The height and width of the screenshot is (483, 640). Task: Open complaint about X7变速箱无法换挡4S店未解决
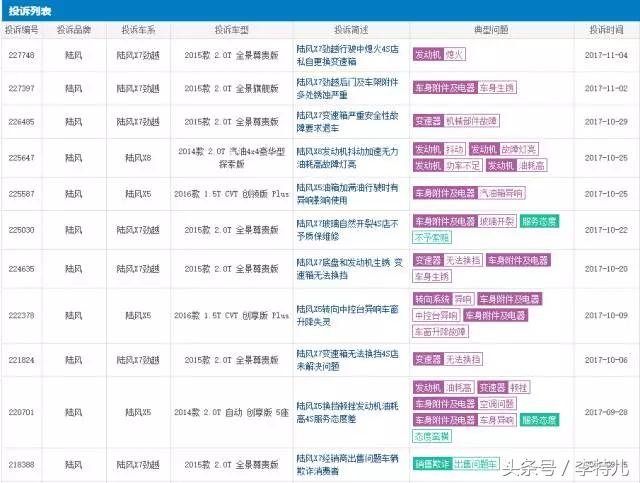click(x=347, y=360)
